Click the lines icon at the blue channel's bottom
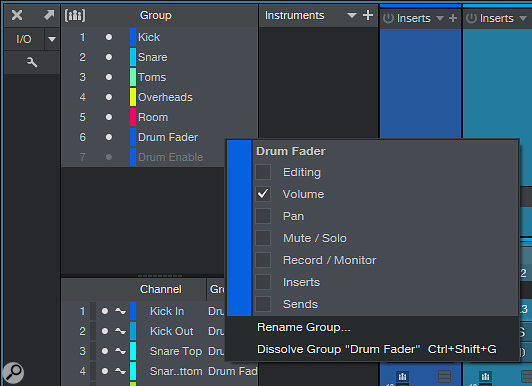The height and width of the screenshot is (386, 532). coord(444,376)
